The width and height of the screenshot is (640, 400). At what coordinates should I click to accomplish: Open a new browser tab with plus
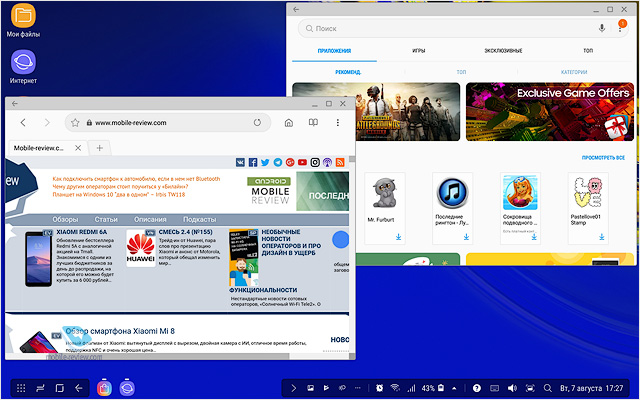tap(100, 148)
